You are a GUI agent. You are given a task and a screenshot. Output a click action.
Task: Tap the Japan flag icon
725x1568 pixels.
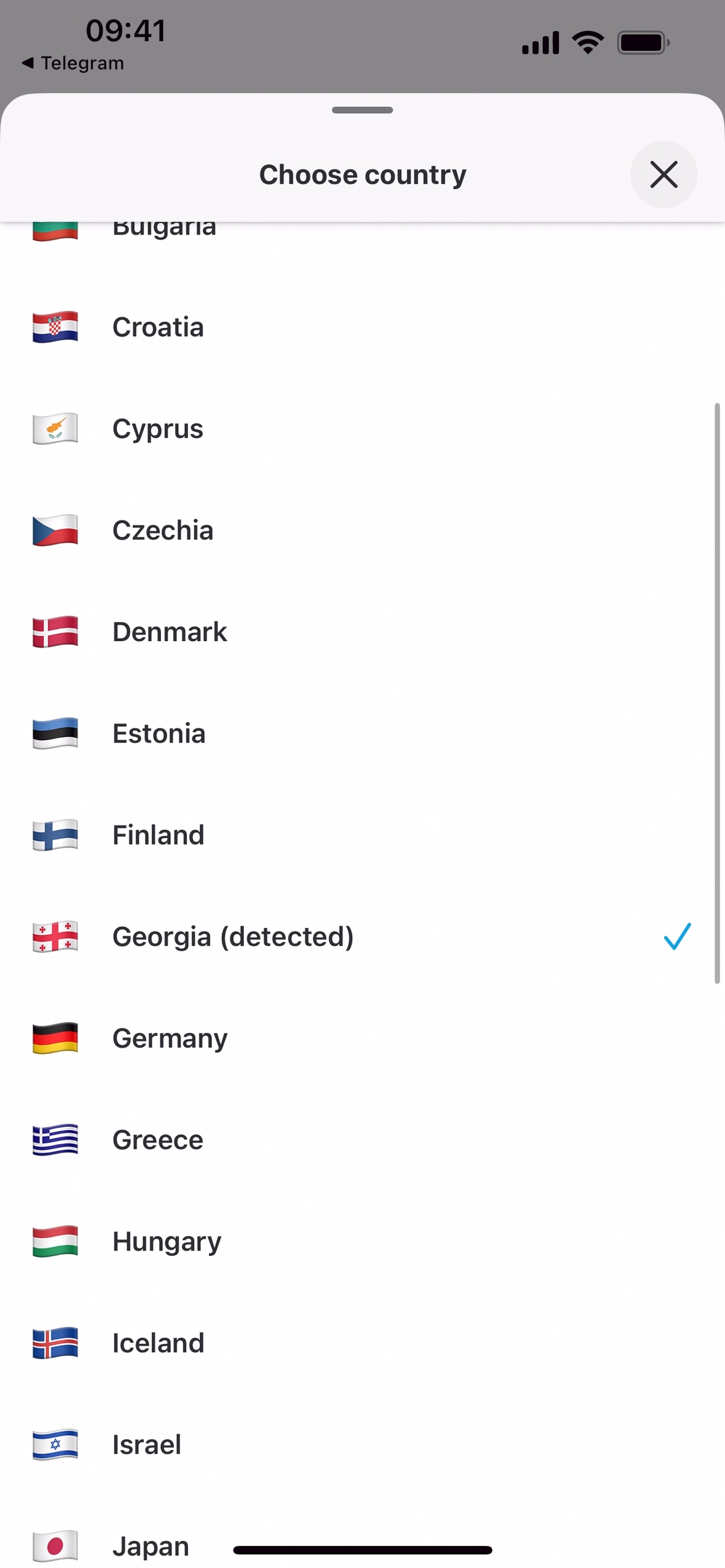coord(55,1545)
